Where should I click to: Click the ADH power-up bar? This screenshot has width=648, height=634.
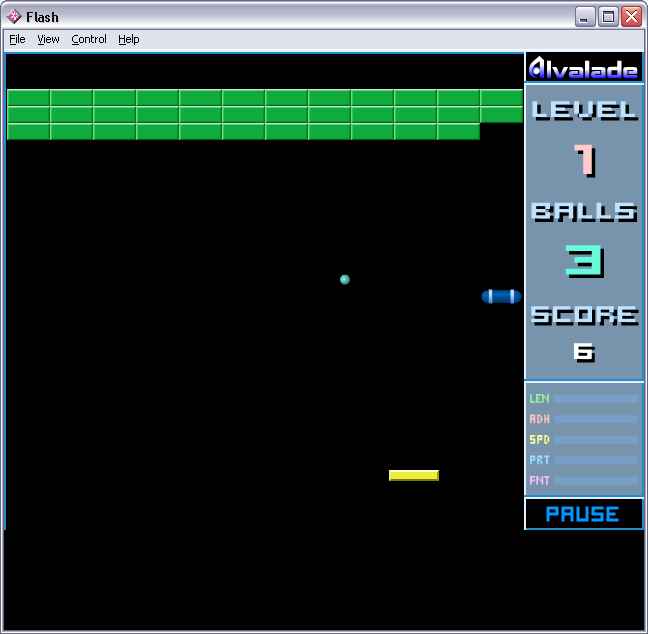[596, 419]
